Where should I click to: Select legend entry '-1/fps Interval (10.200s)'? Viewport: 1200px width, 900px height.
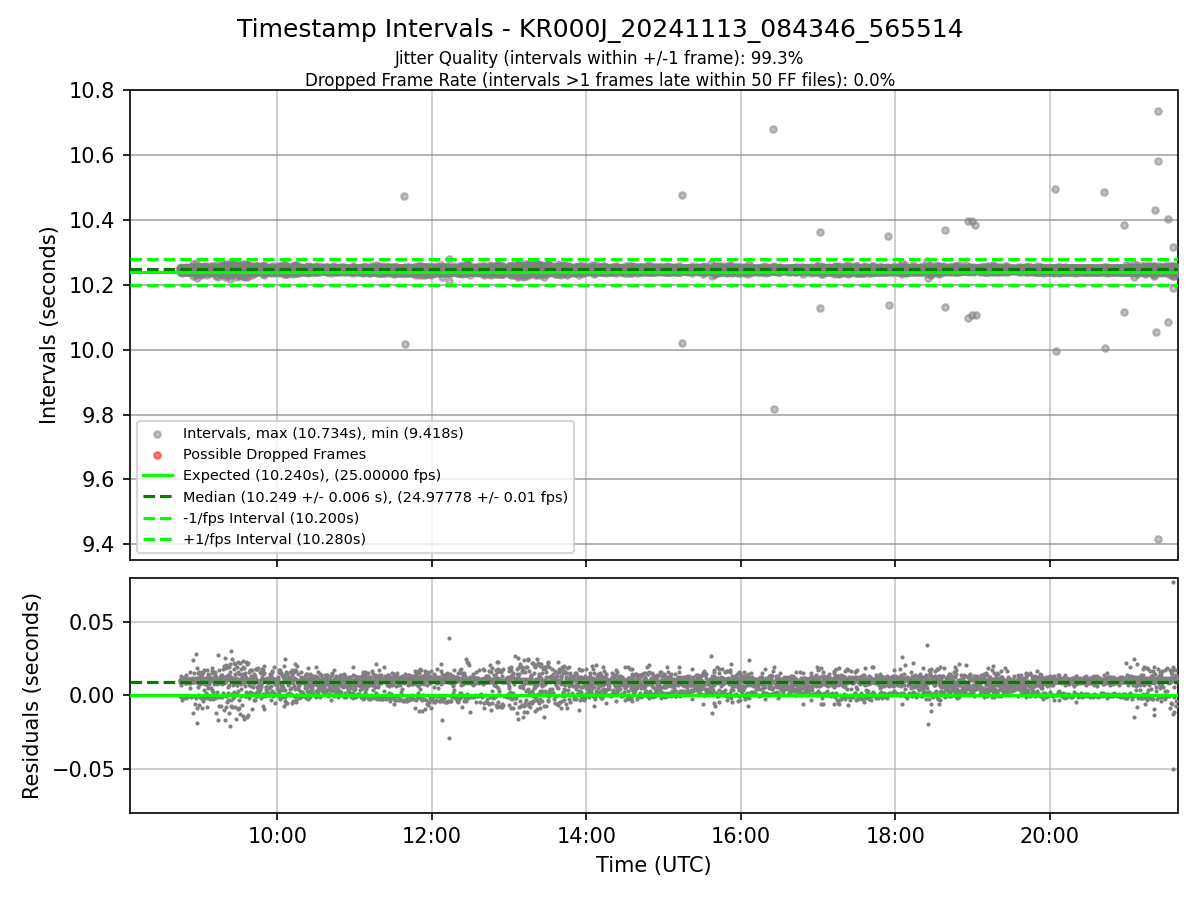tap(271, 518)
